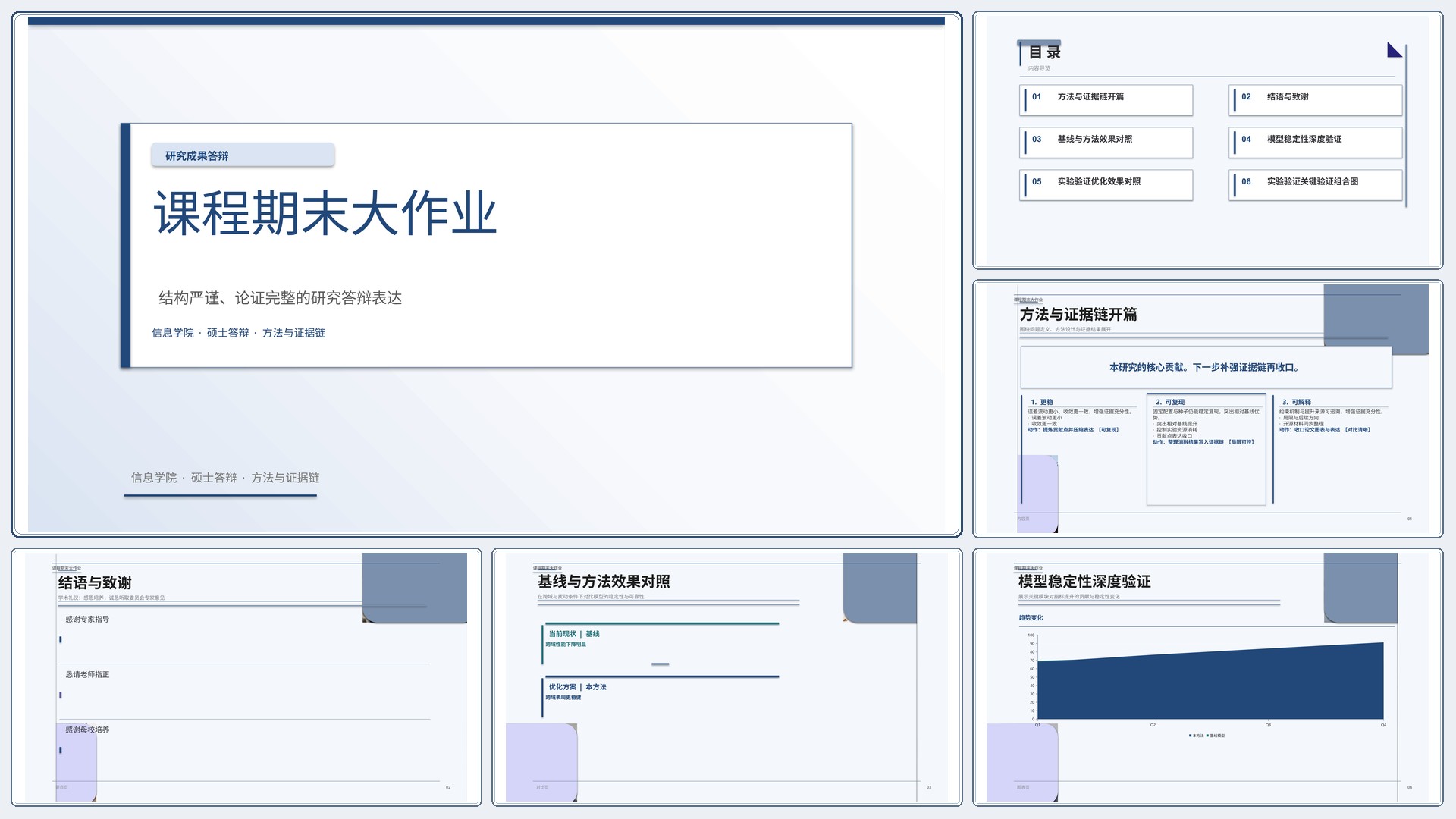The width and height of the screenshot is (1456, 819).
Task: Click contents entry 05 实验验证优化效果对照
Action: [1106, 184]
